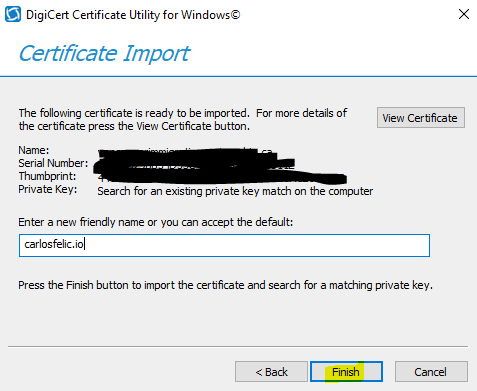The width and height of the screenshot is (477, 391).
Task: Click the blacked-out certificate name value
Action: (x=185, y=152)
